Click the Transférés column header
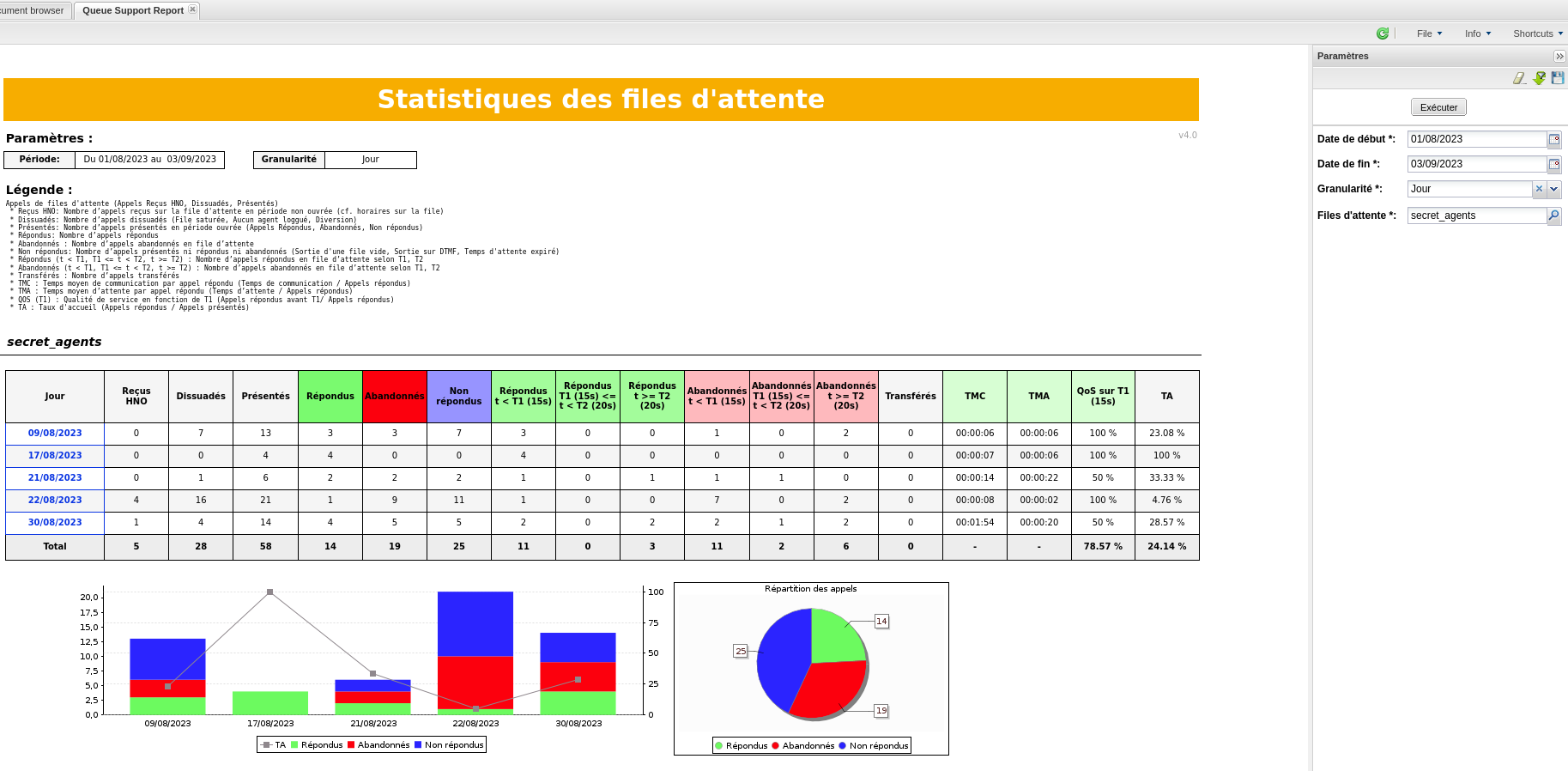The width and height of the screenshot is (1568, 771). pyautogui.click(x=911, y=397)
